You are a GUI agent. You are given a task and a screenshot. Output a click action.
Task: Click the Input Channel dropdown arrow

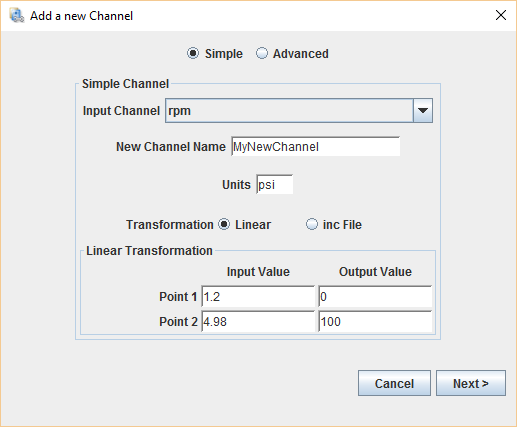[423, 111]
